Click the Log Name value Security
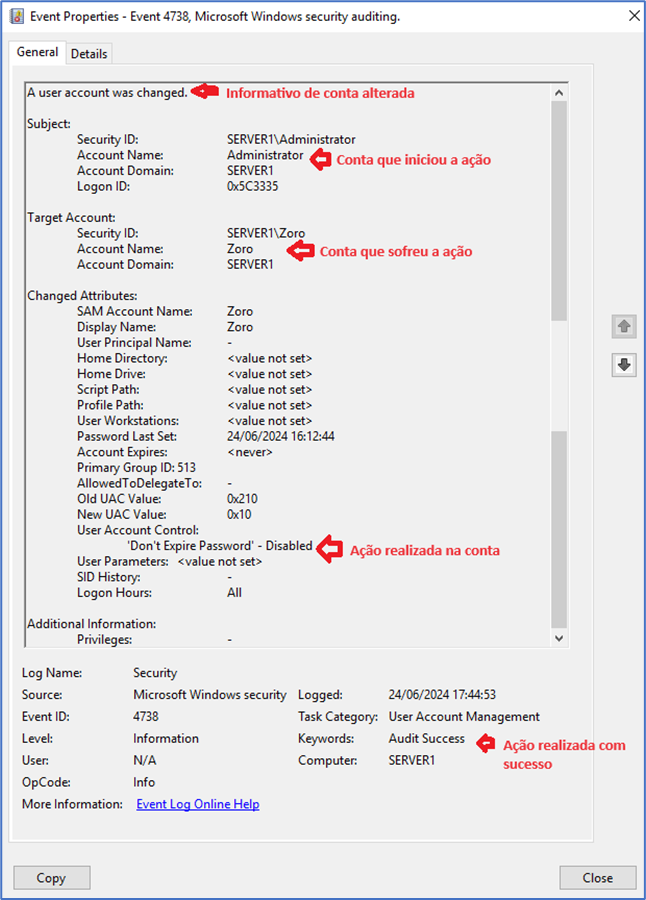The width and height of the screenshot is (646, 900). [x=155, y=673]
